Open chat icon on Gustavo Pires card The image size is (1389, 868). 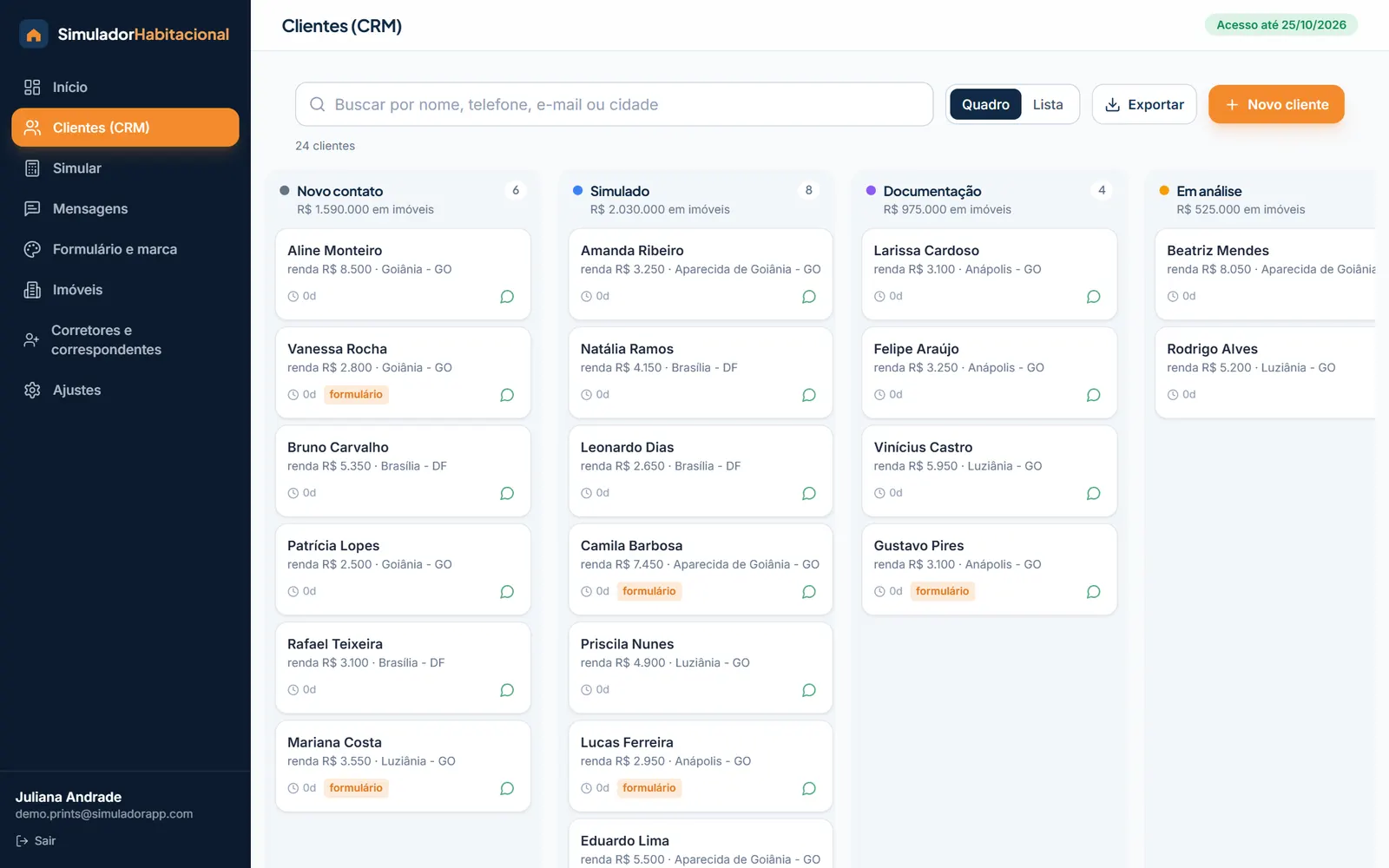[1094, 592]
